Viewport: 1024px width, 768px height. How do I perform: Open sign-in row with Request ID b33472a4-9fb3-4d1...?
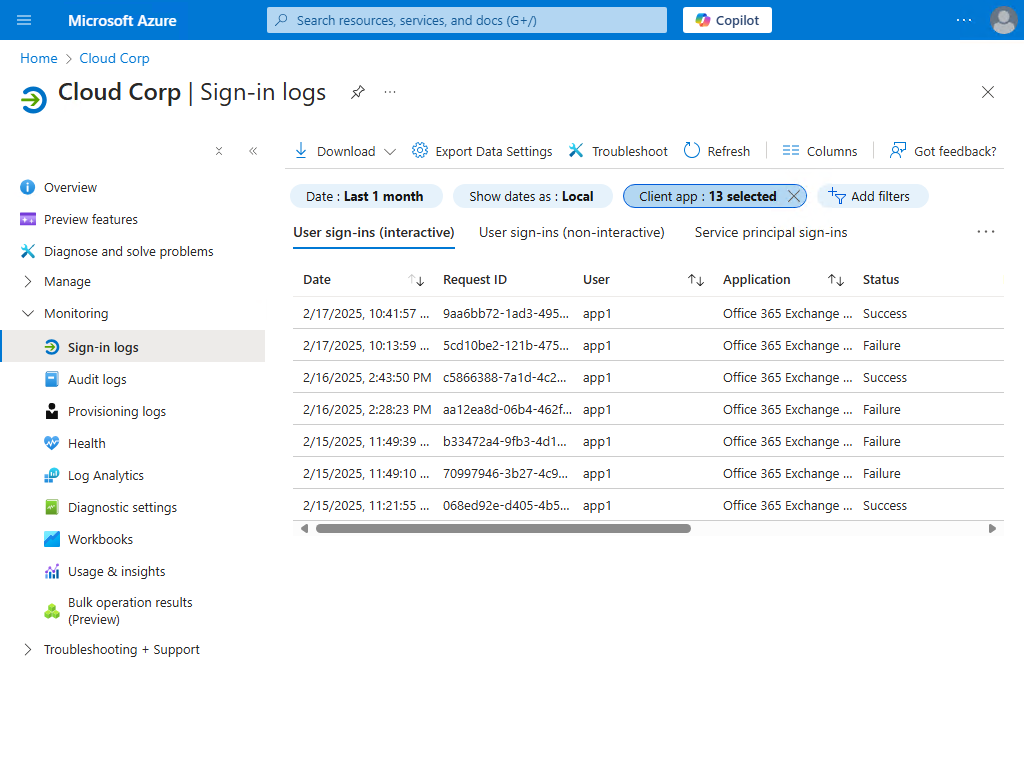coord(648,441)
